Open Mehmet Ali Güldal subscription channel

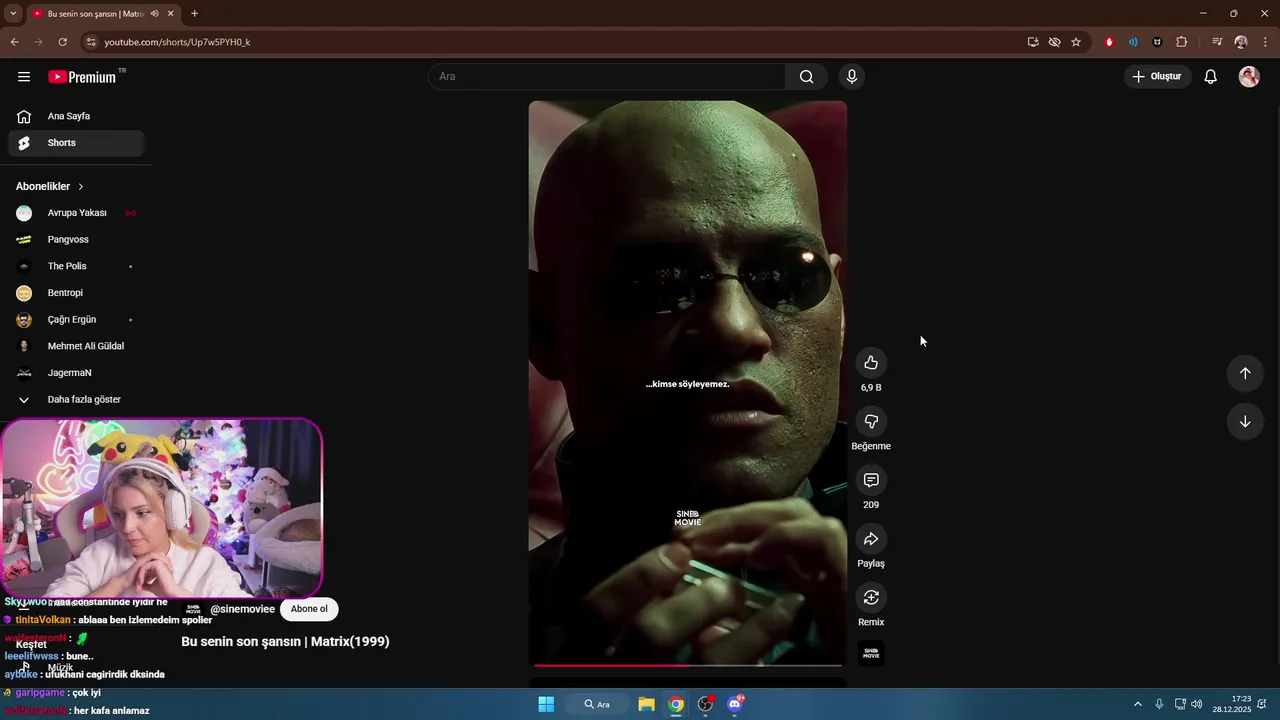[76, 346]
